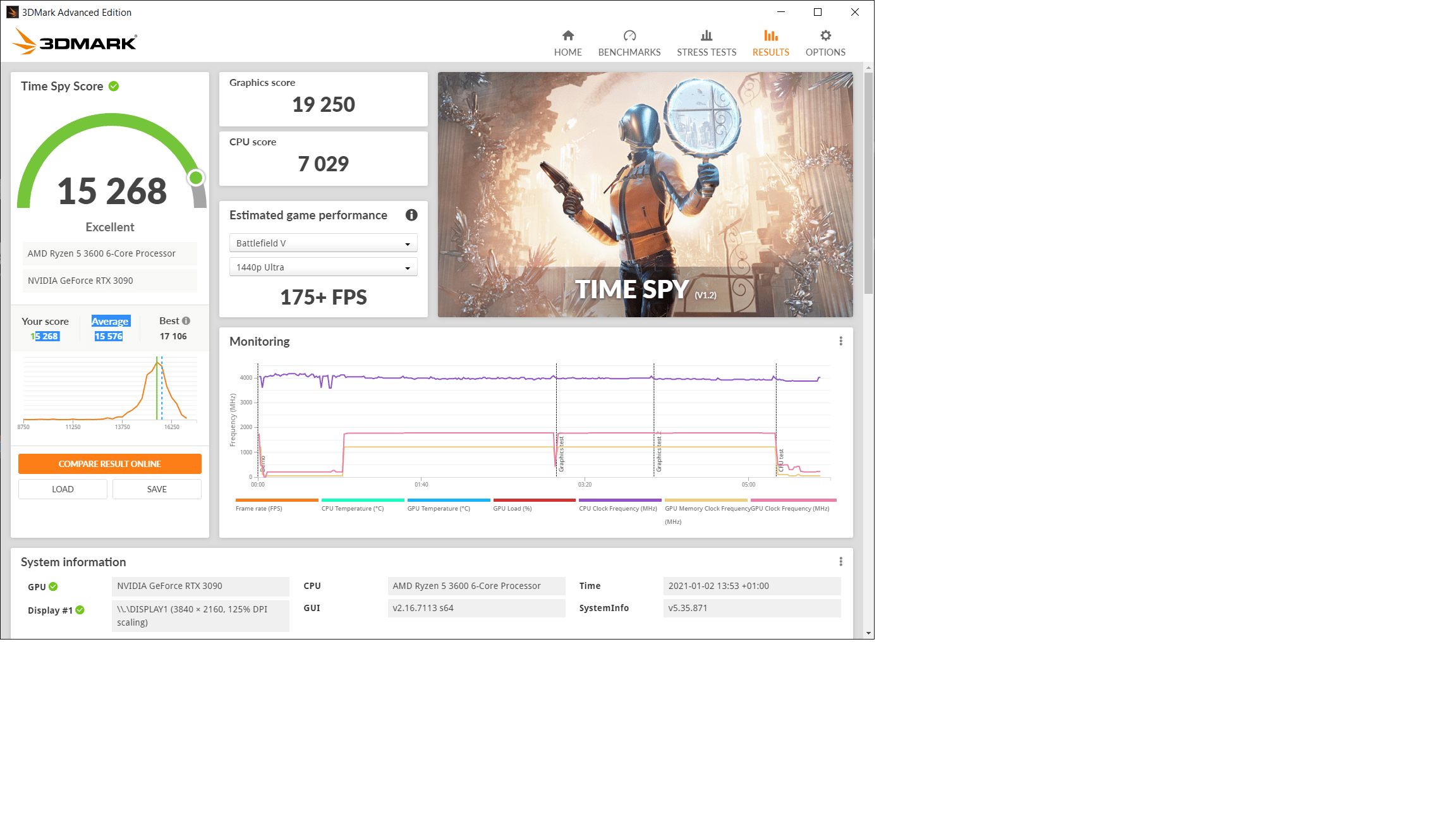This screenshot has height=819, width=1456.
Task: Open the STRESS TESTS tab
Action: [x=707, y=43]
